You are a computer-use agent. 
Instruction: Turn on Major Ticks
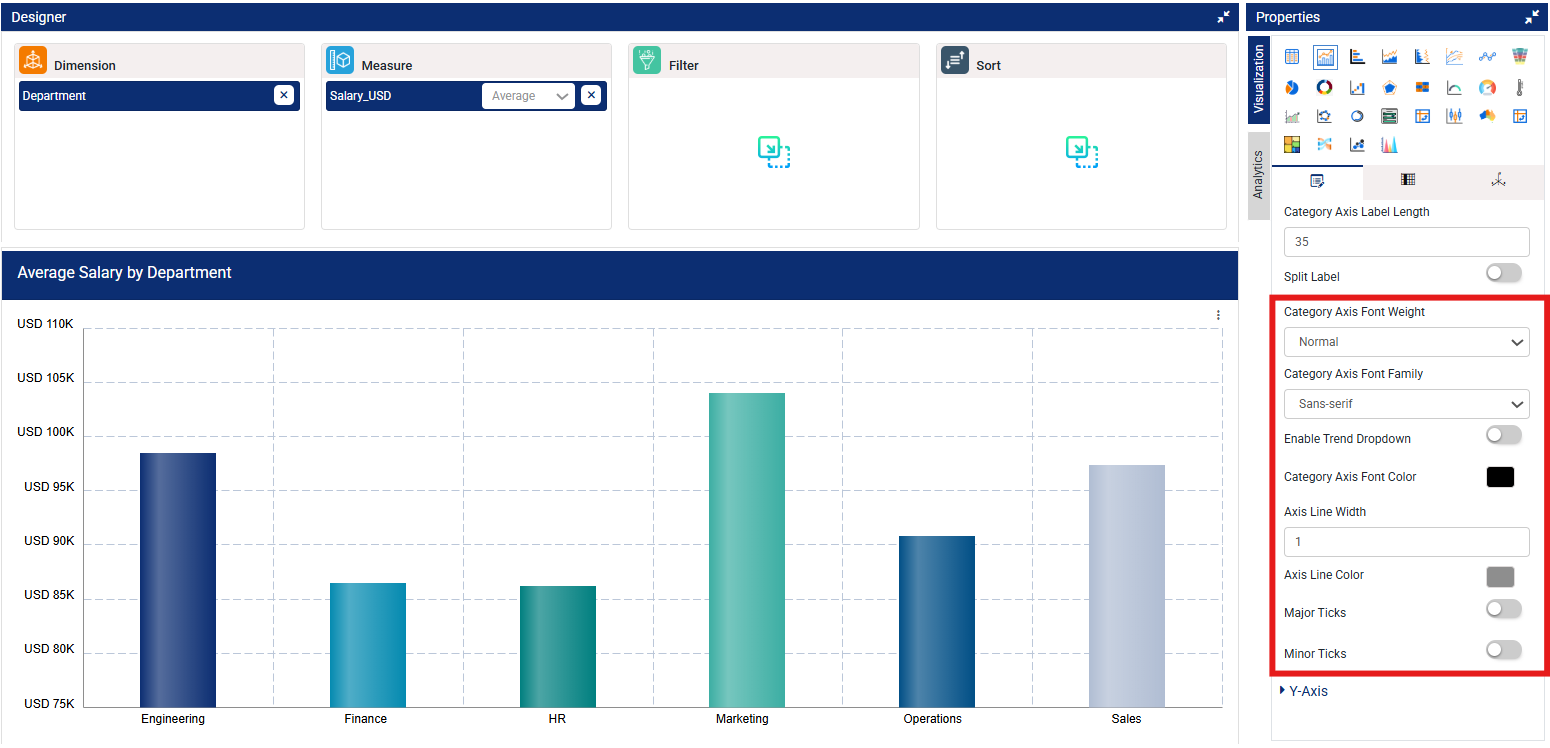1503,609
